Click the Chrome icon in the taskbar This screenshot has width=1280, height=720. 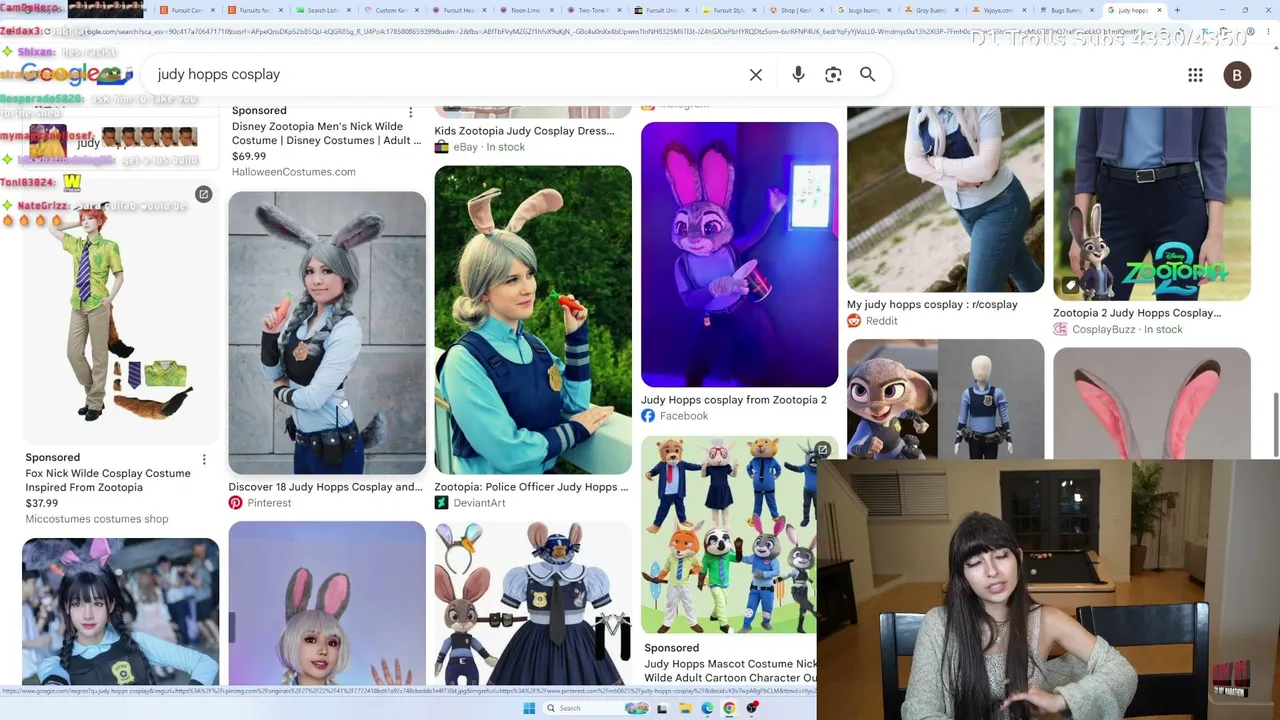[729, 708]
